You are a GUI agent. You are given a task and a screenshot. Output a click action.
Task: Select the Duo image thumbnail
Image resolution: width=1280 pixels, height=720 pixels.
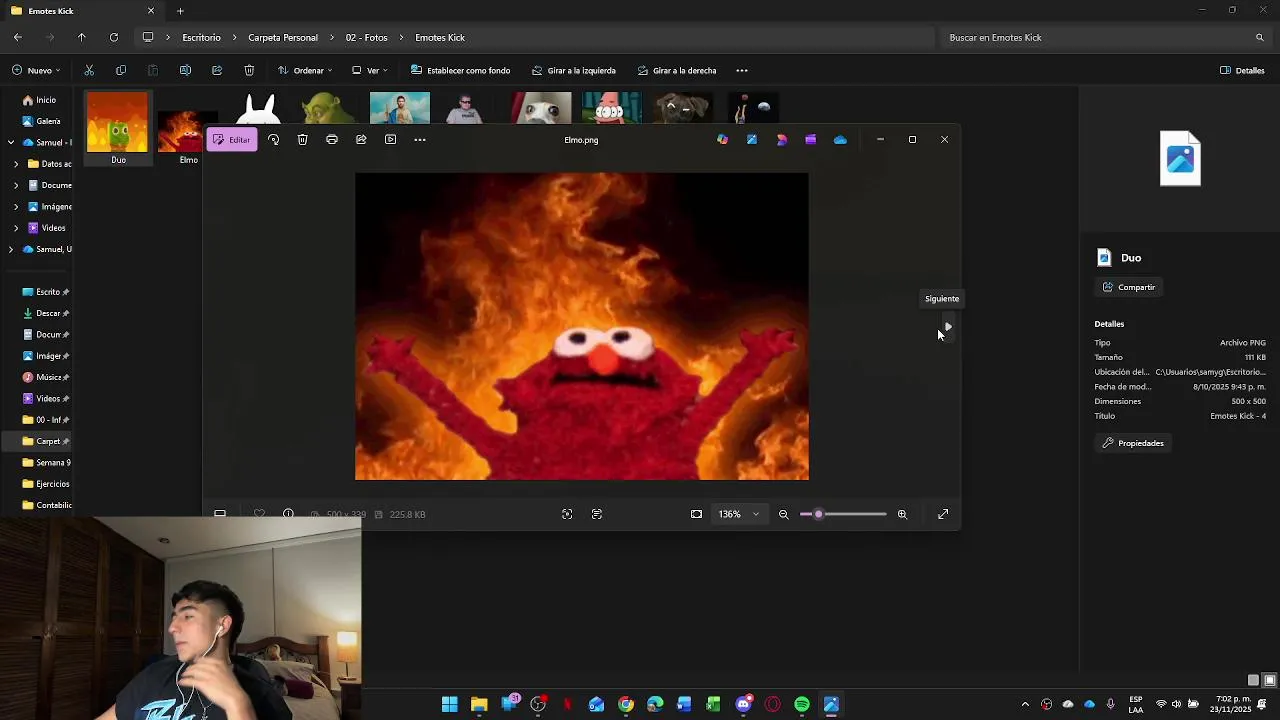point(118,128)
